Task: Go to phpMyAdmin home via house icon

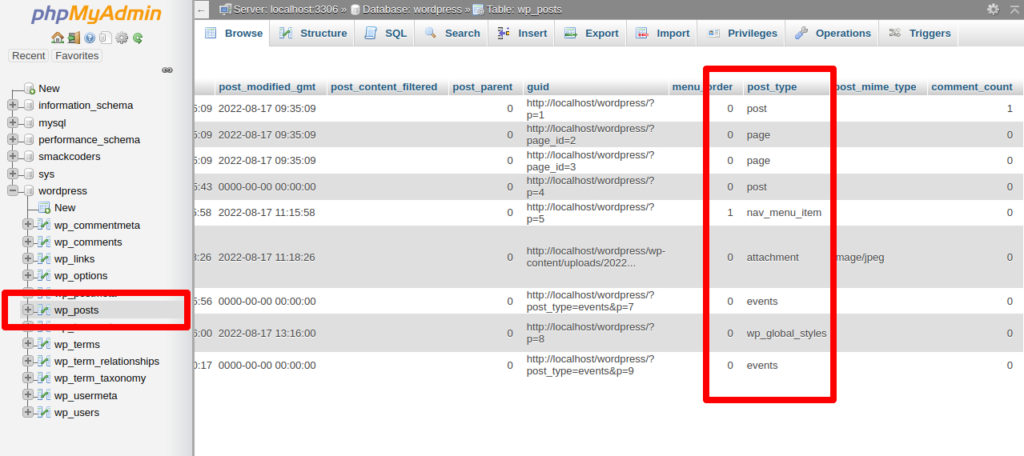Action: coord(57,38)
